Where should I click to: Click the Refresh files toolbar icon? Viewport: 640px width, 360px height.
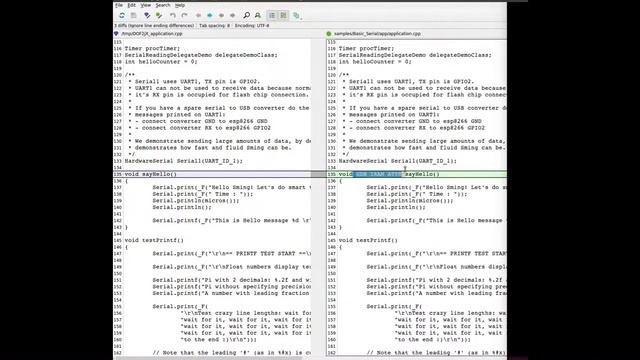[122, 16]
